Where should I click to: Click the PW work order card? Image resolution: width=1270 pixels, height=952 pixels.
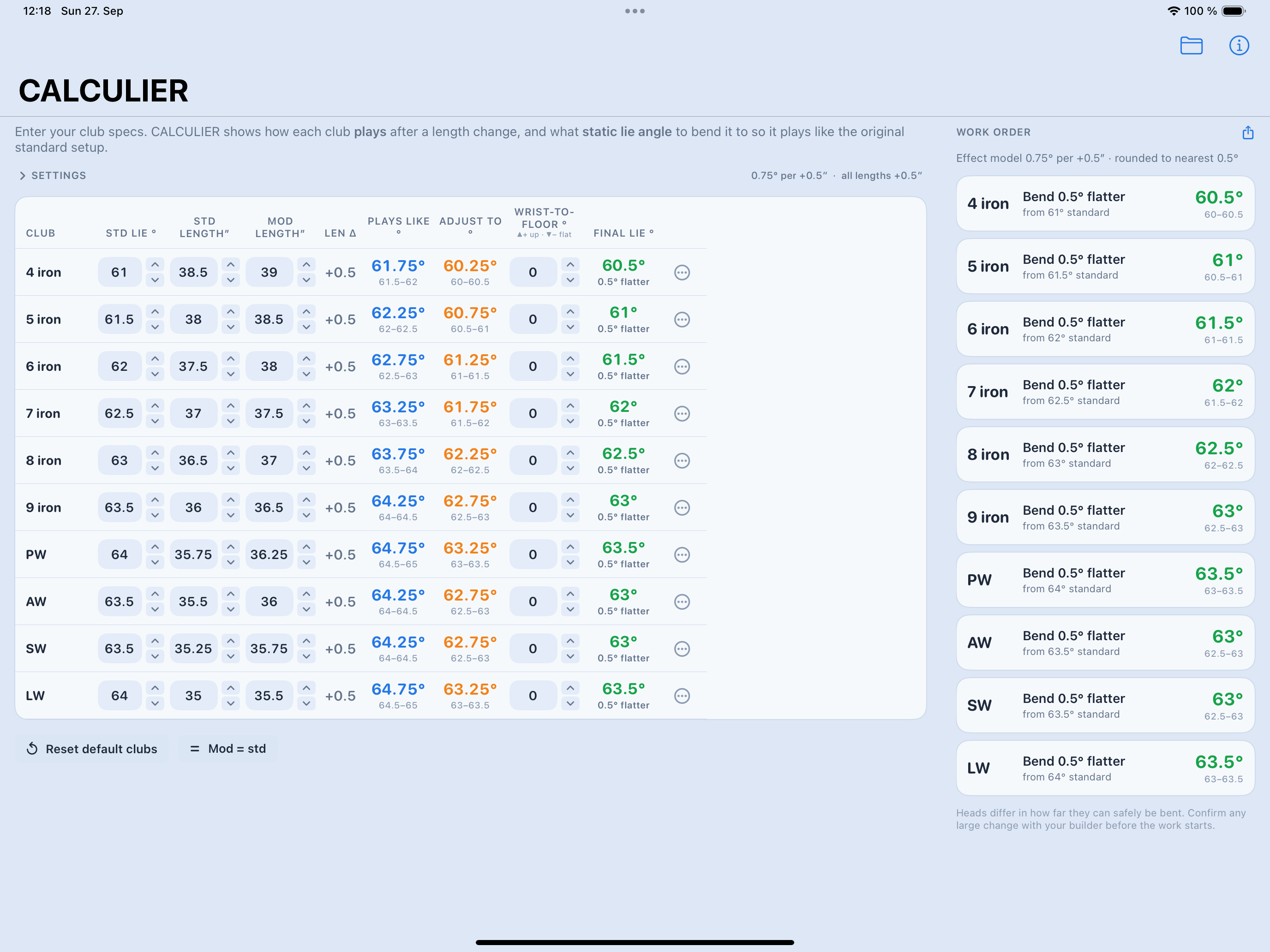(x=1105, y=580)
